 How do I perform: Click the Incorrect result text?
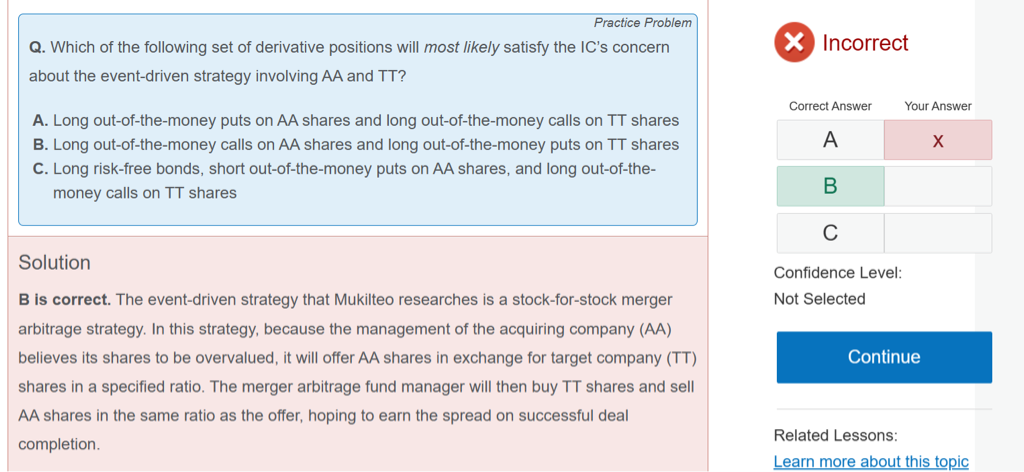pyautogui.click(x=865, y=43)
